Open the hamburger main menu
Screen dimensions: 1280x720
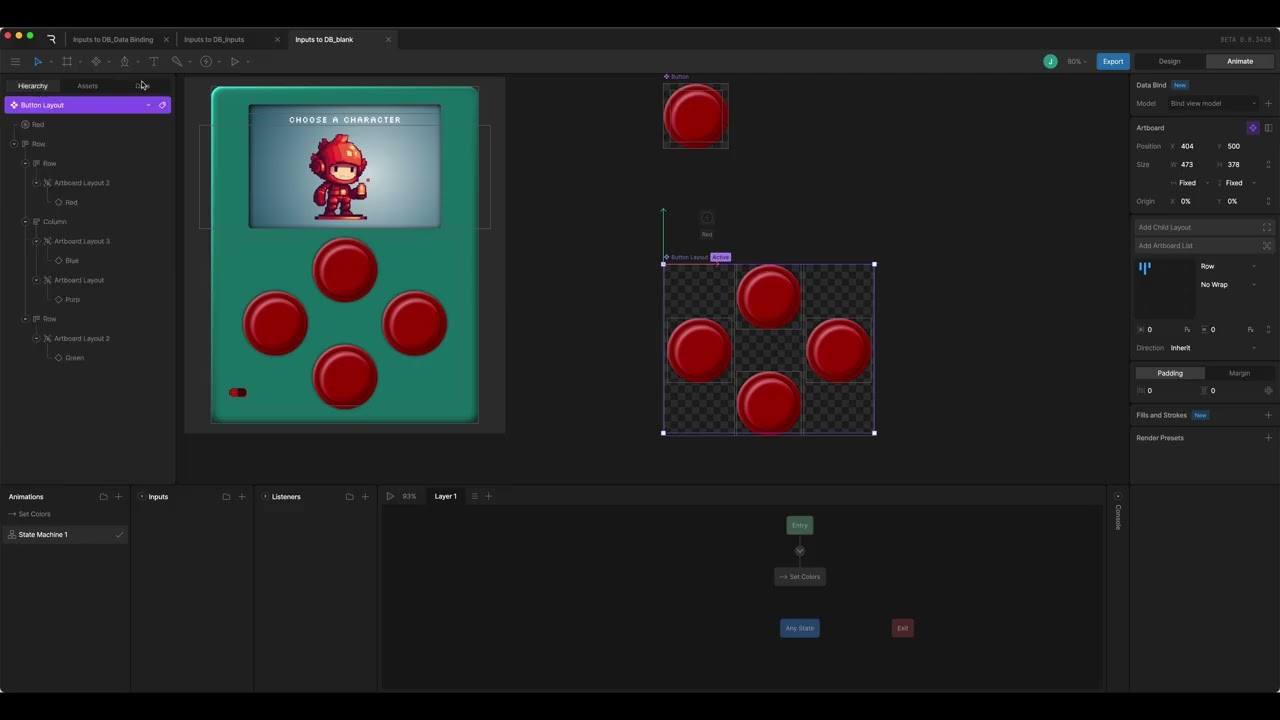(15, 62)
